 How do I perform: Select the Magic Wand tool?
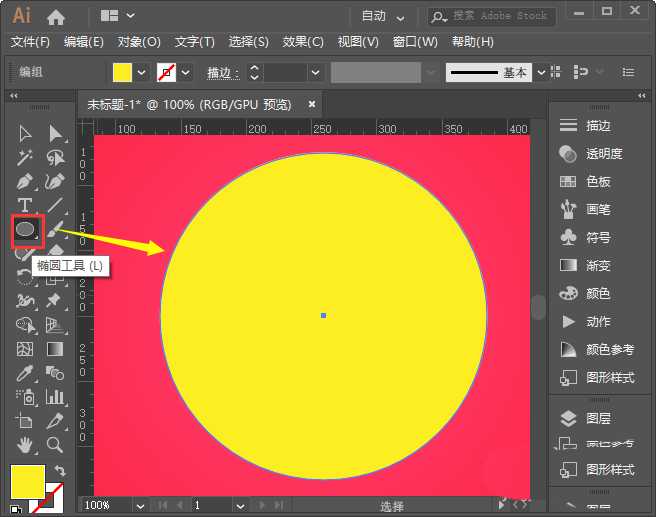25,157
